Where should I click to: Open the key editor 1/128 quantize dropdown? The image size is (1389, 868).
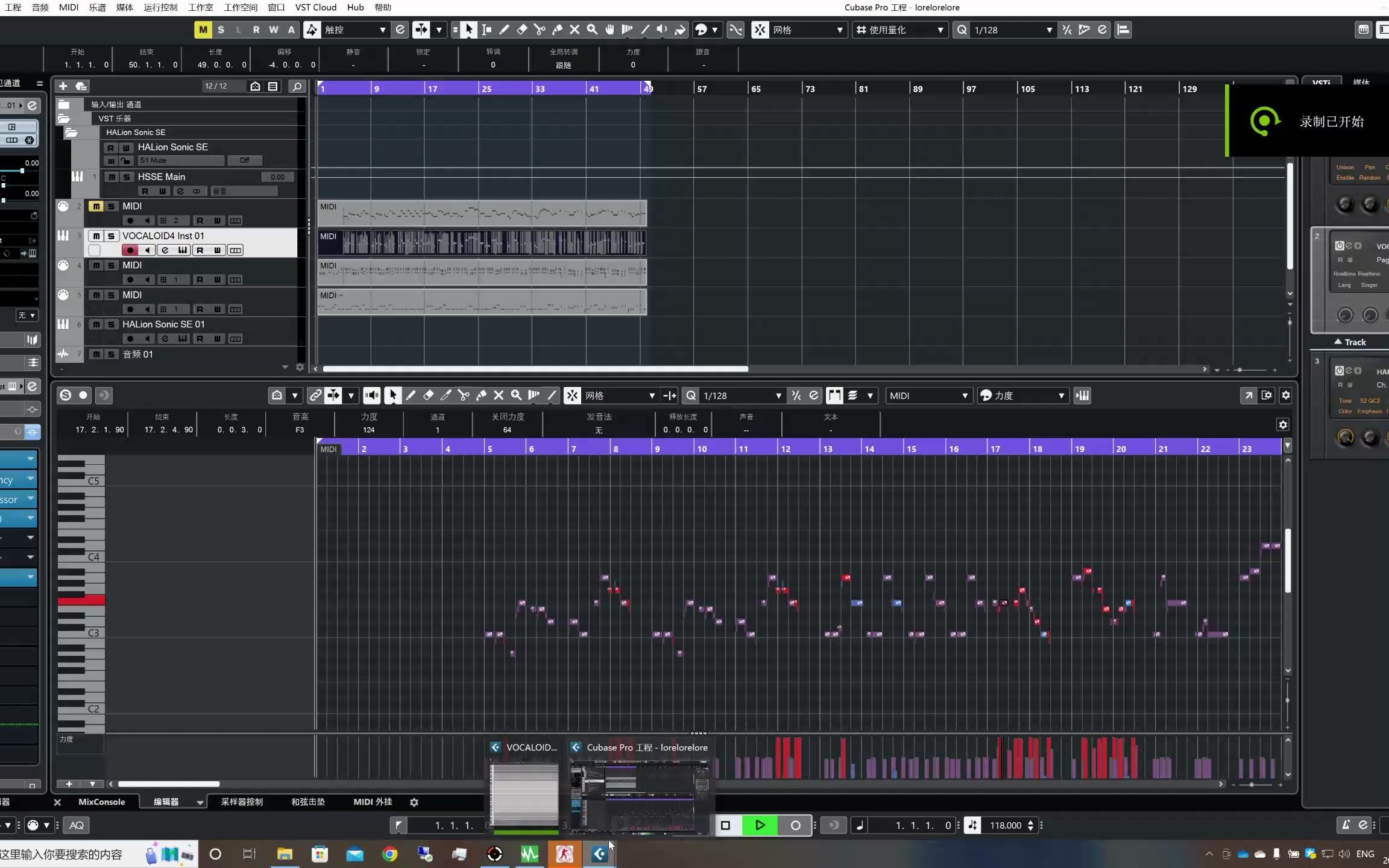tap(742, 395)
